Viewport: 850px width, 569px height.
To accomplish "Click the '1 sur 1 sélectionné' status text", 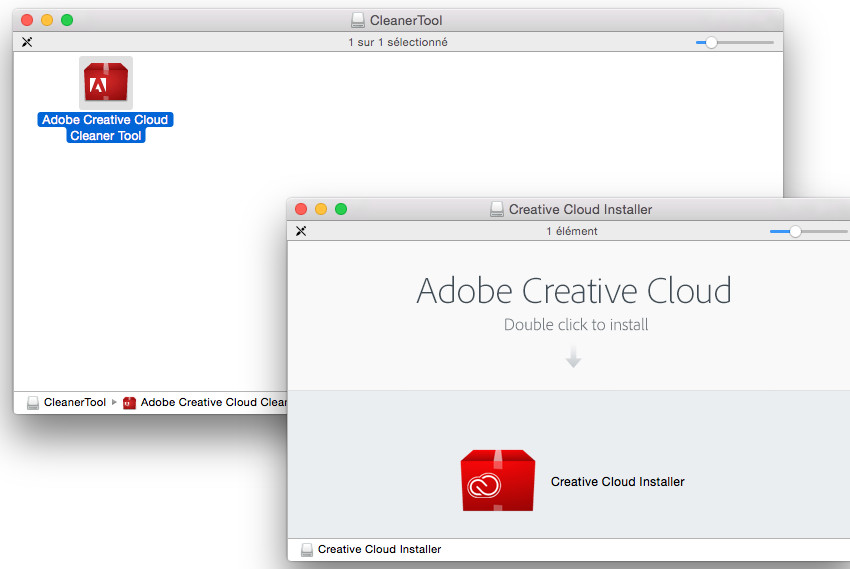I will click(x=398, y=42).
